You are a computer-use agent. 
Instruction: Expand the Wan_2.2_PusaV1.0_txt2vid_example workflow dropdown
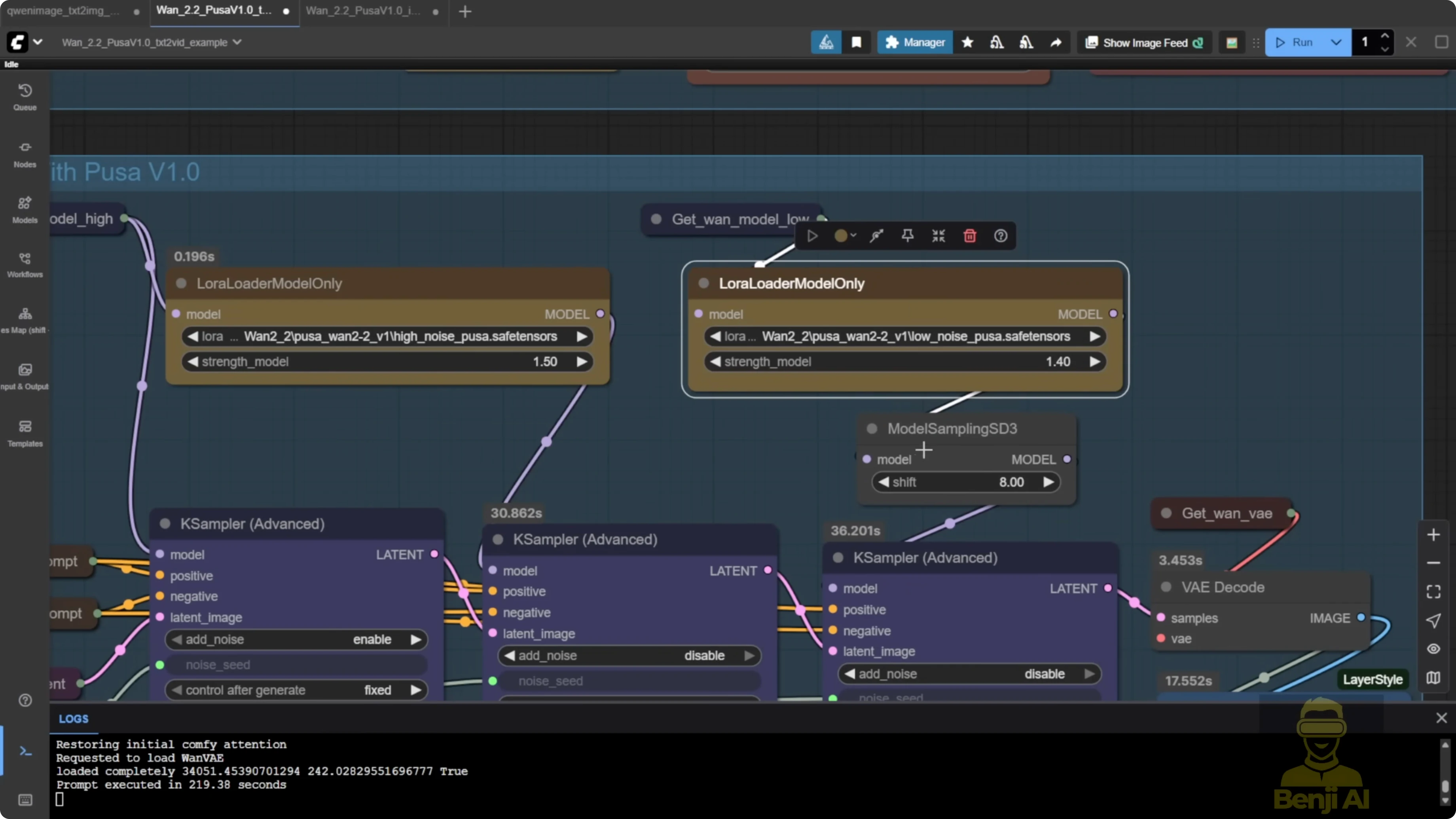(236, 42)
